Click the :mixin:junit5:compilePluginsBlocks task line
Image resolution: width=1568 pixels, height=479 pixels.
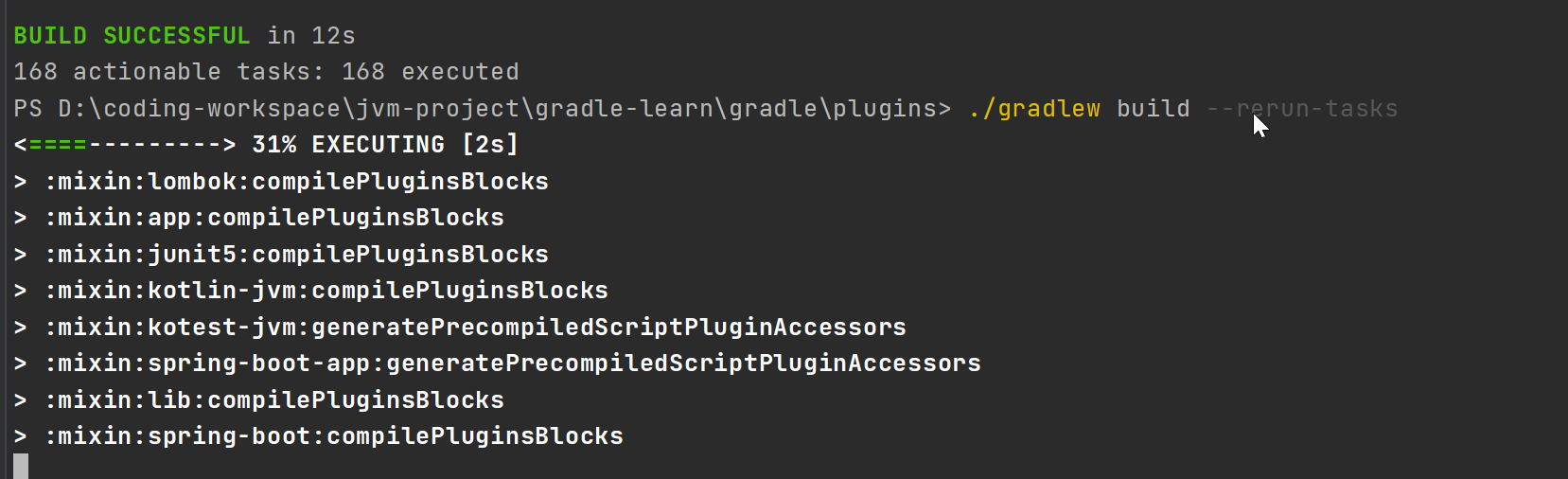pos(296,255)
